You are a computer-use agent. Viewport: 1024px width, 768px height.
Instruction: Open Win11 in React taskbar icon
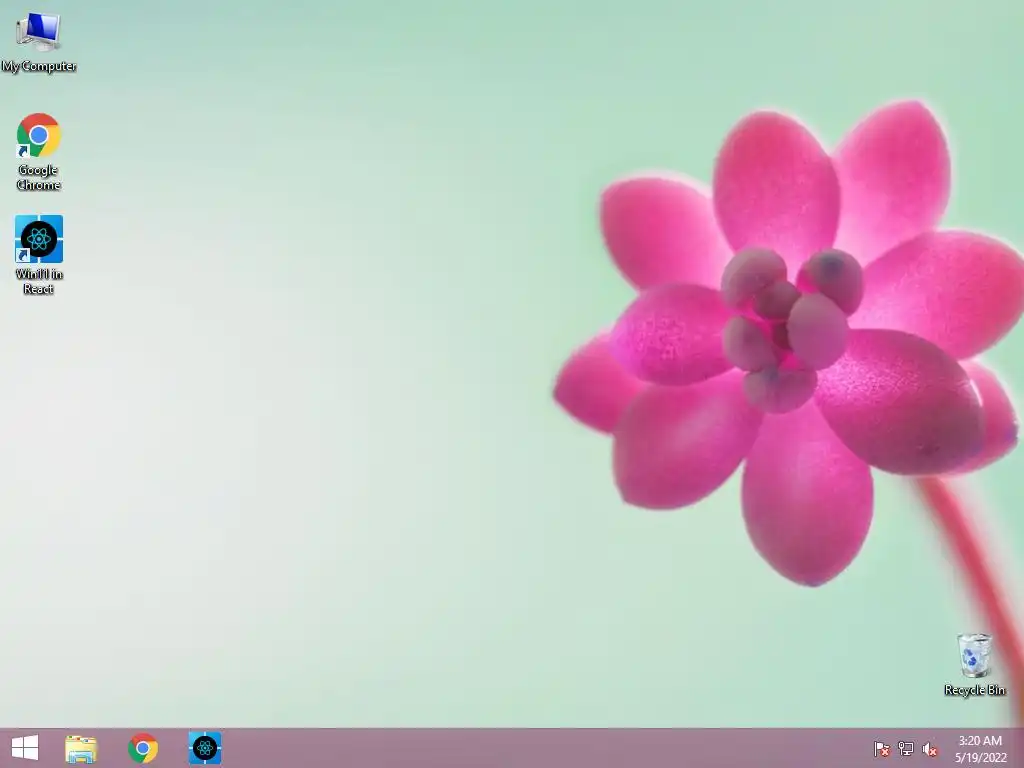coord(205,748)
